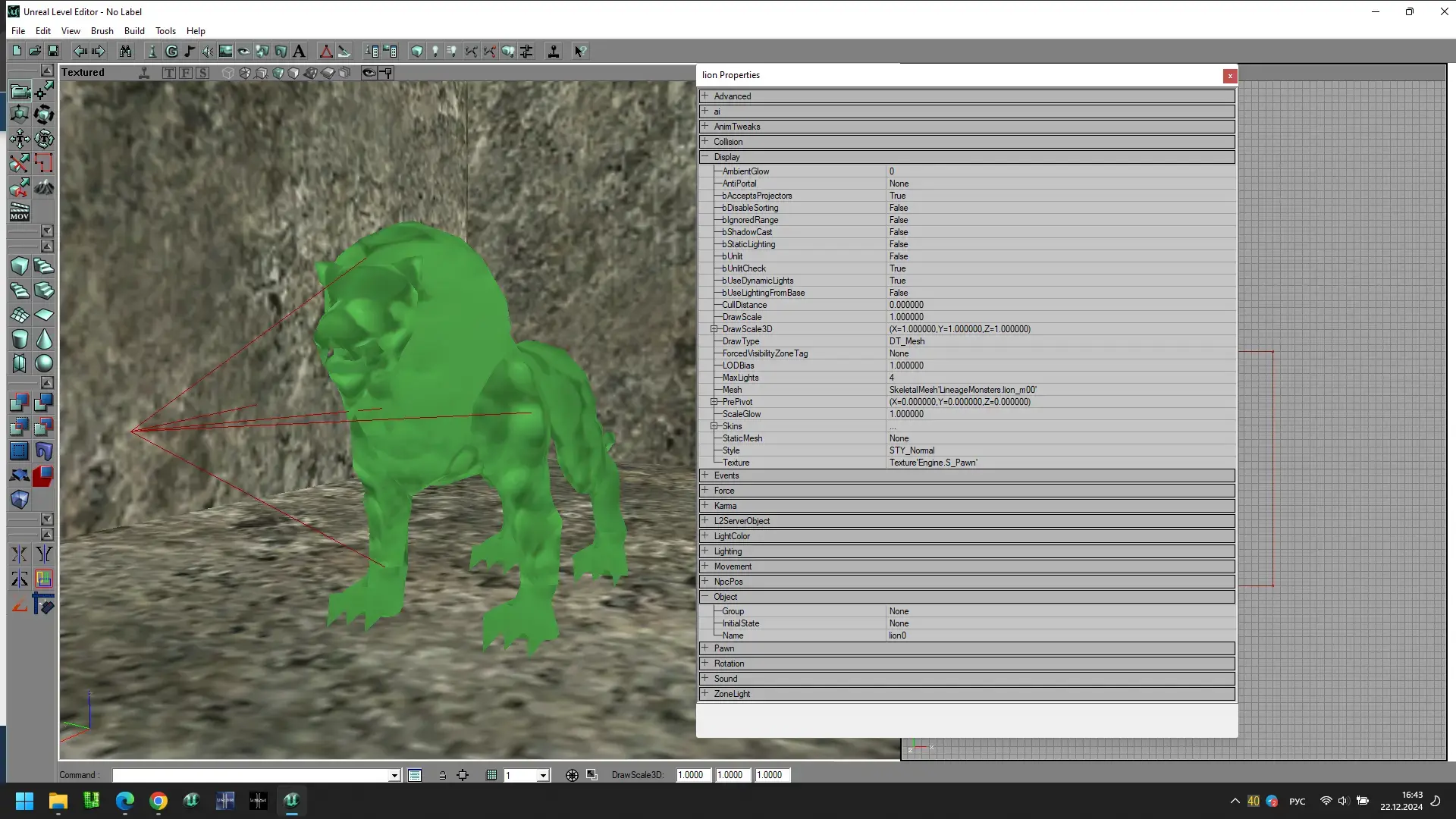1456x819 pixels.
Task: Toggle viewport Realtime Preview joystick button
Action: tap(143, 73)
